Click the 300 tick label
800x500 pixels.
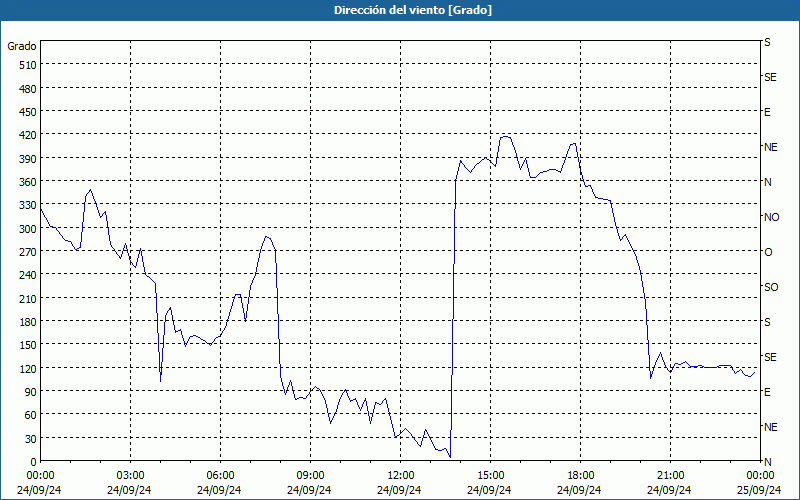[x=28, y=229]
